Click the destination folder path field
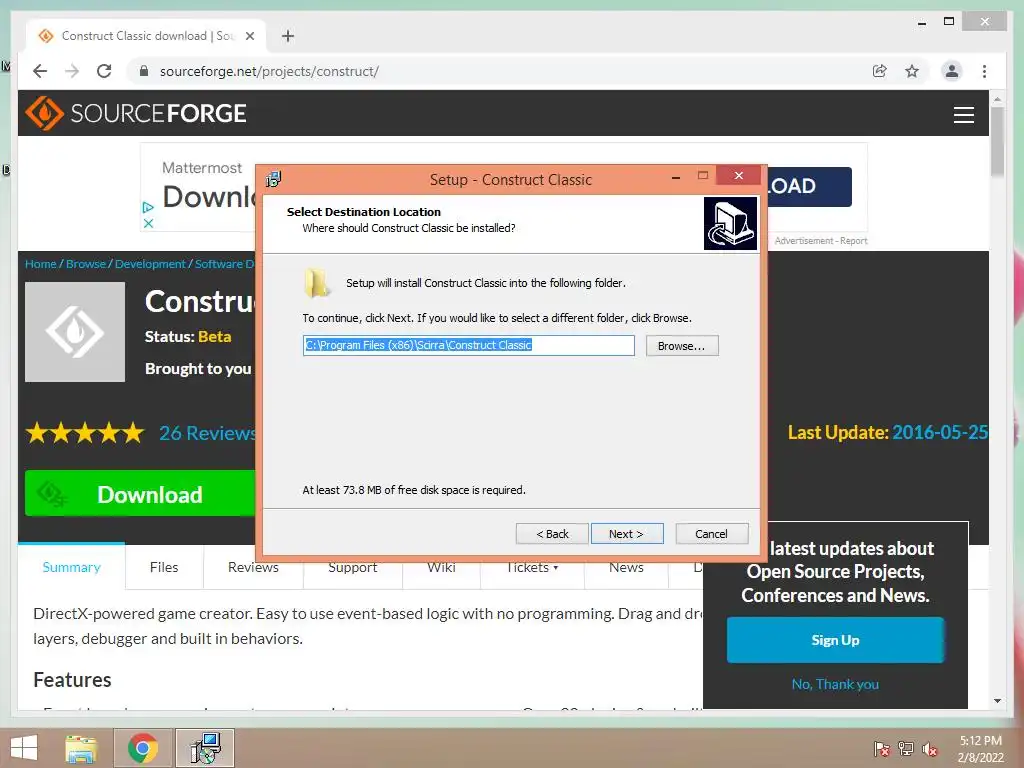Image resolution: width=1024 pixels, height=768 pixels. [x=468, y=345]
